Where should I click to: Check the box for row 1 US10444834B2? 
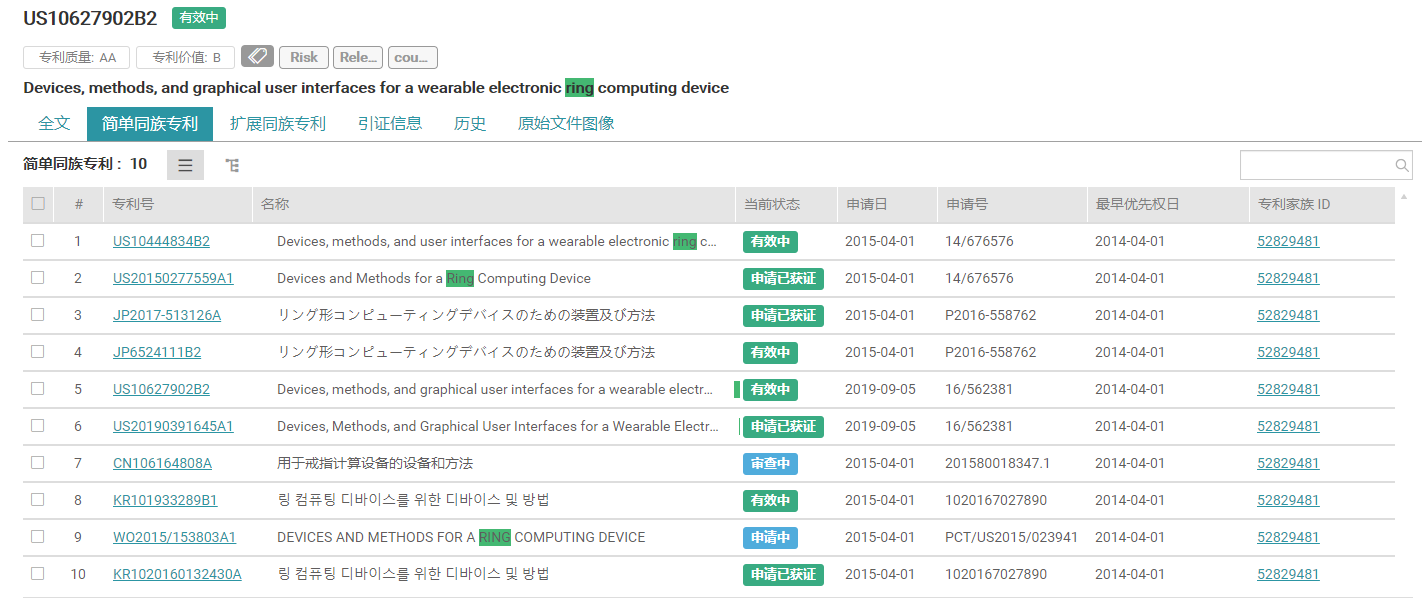coord(38,241)
